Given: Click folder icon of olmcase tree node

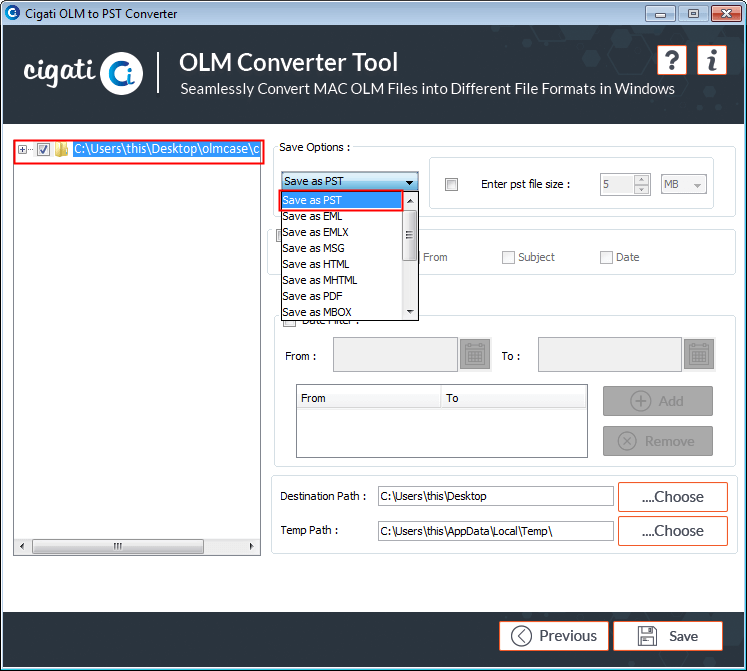Looking at the screenshot, I should click(x=61, y=150).
